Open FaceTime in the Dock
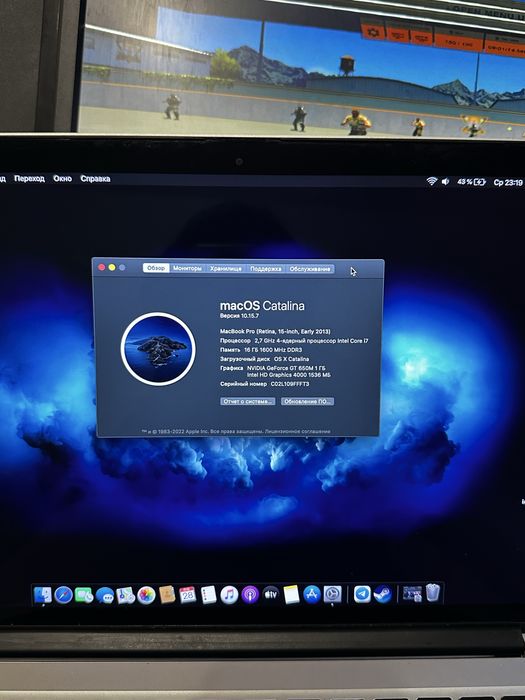Image resolution: width=525 pixels, height=700 pixels. (x=84, y=595)
